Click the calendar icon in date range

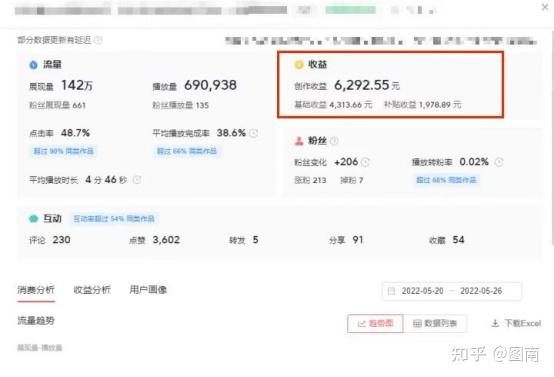391,291
